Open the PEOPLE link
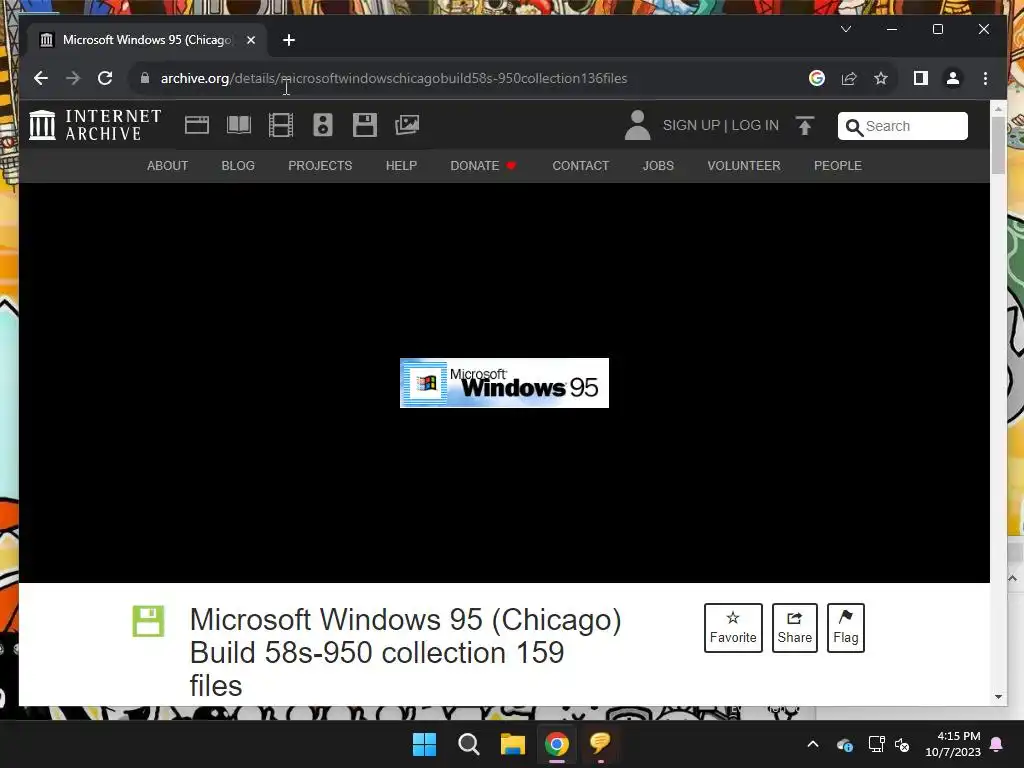Viewport: 1024px width, 768px height. (x=837, y=166)
